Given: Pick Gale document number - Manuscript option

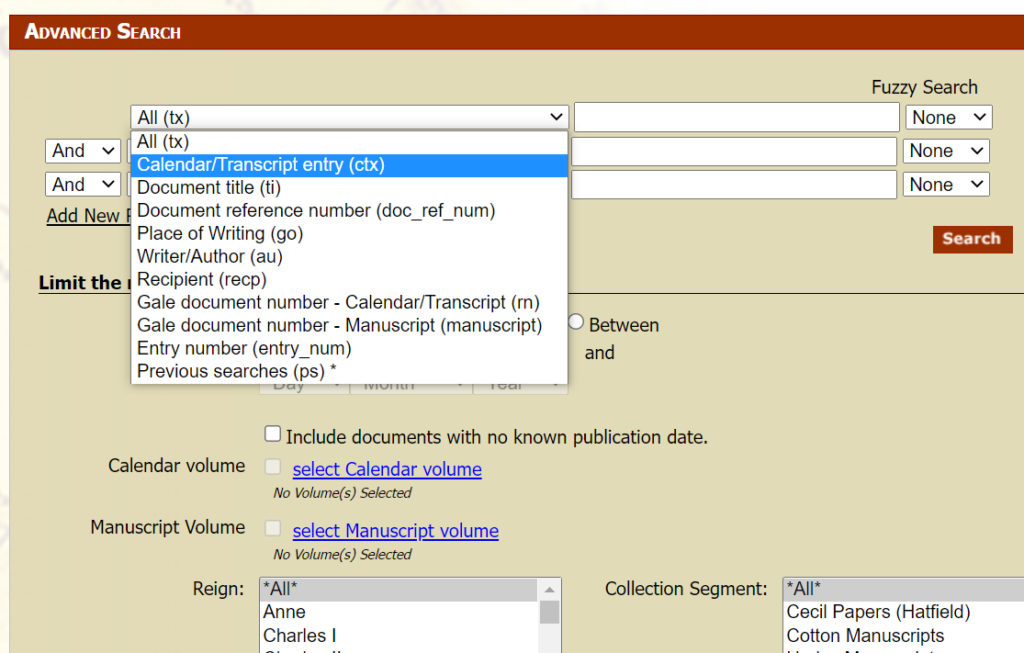Looking at the screenshot, I should (339, 326).
